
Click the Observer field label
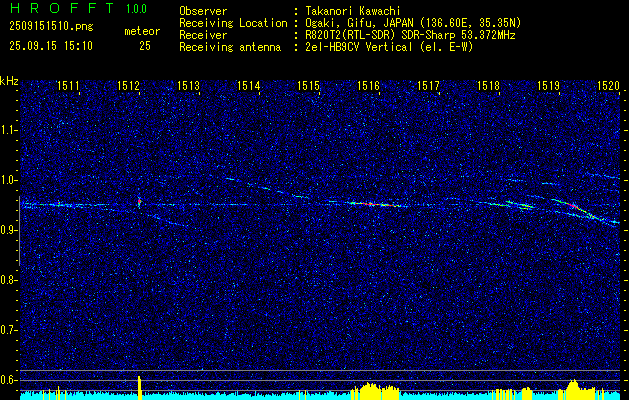[x=203, y=11]
